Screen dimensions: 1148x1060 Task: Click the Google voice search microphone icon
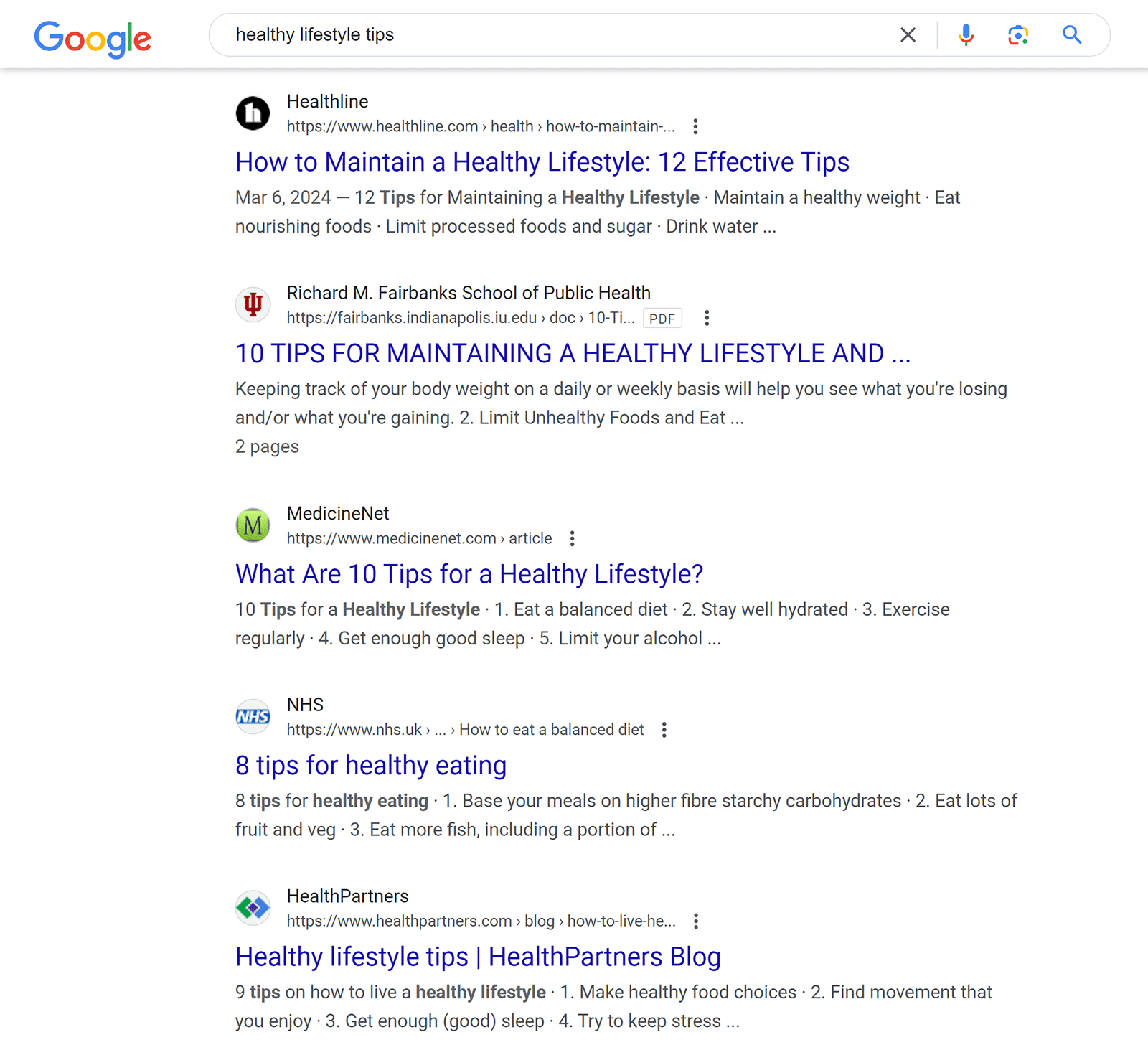966,34
